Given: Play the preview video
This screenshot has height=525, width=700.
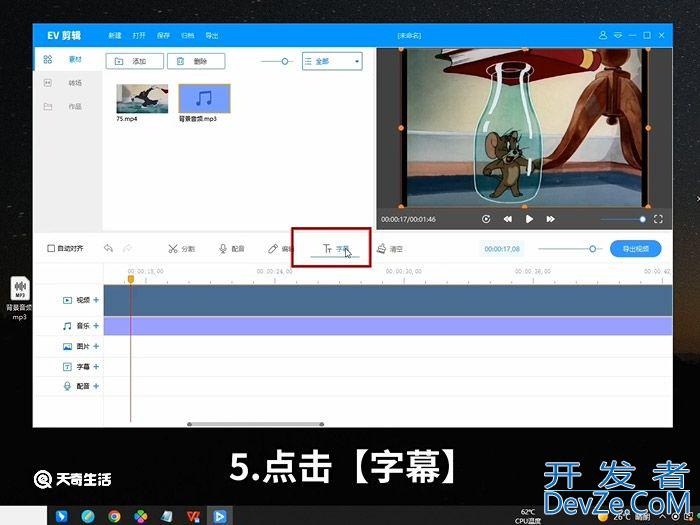Looking at the screenshot, I should click(529, 219).
